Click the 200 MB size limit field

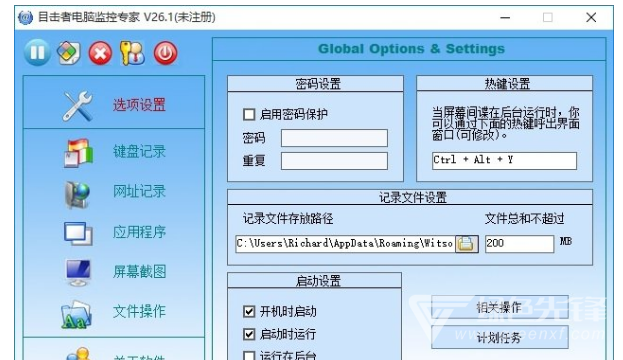(519, 244)
